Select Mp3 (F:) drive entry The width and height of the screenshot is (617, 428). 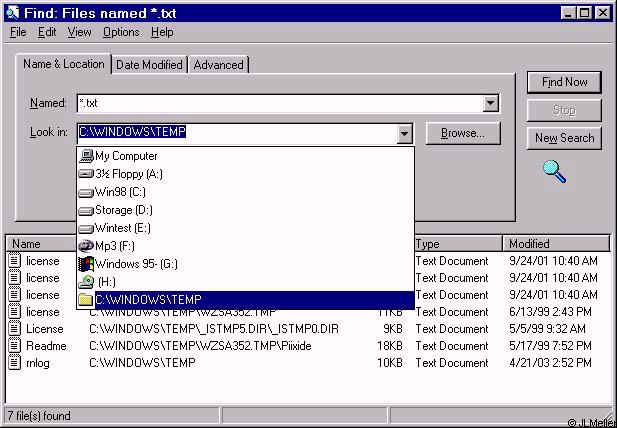click(x=245, y=246)
